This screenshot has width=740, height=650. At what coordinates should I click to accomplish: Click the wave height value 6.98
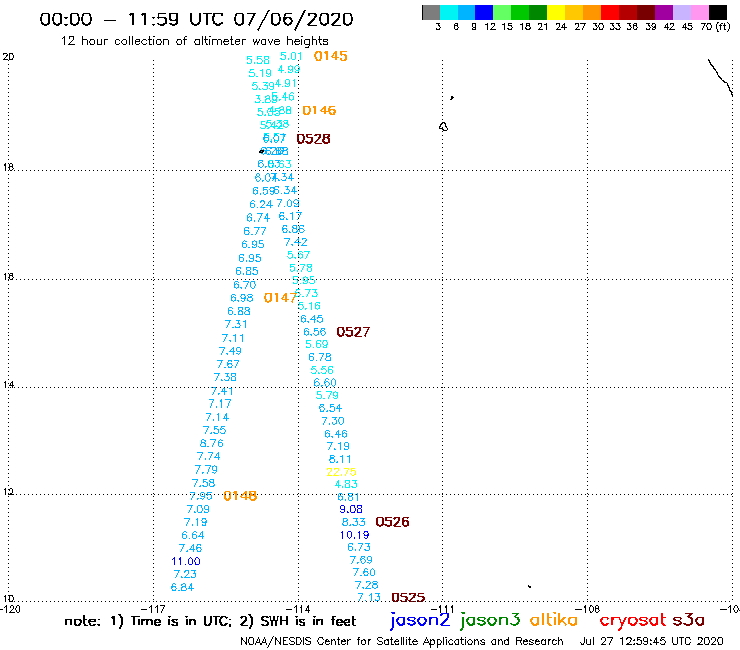click(242, 298)
